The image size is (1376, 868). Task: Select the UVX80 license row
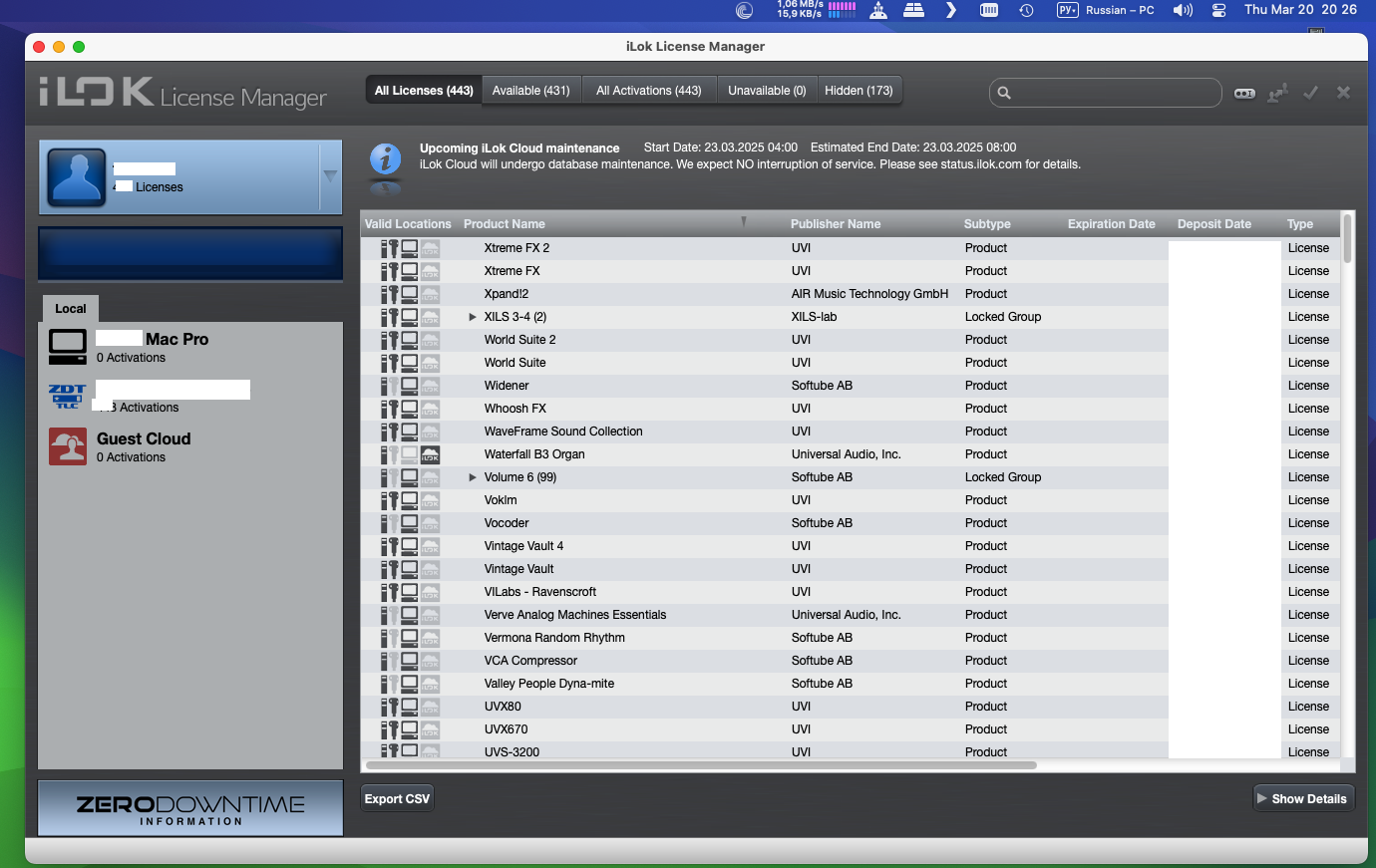coord(851,707)
